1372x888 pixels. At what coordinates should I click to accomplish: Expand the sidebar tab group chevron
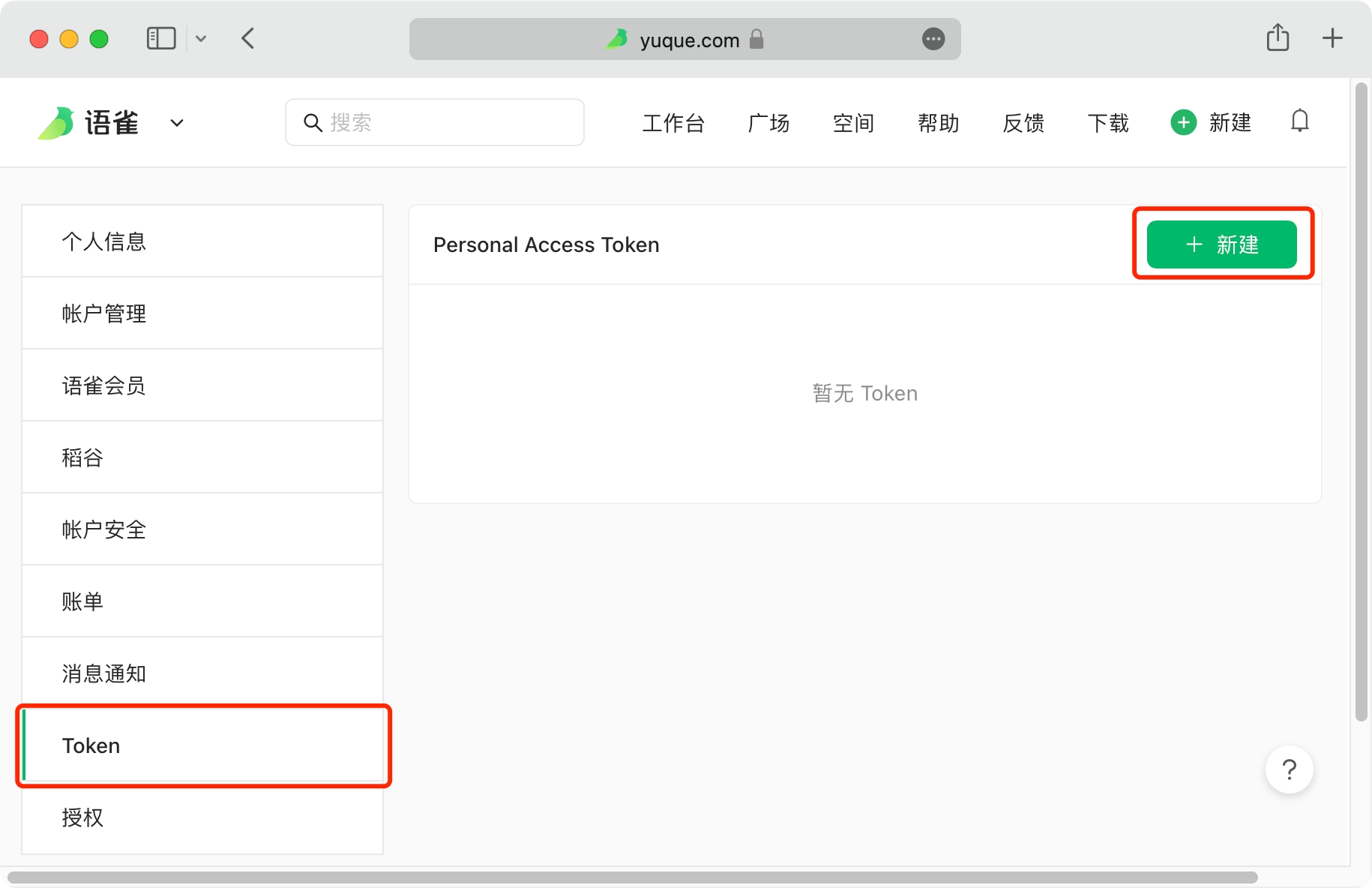point(201,38)
